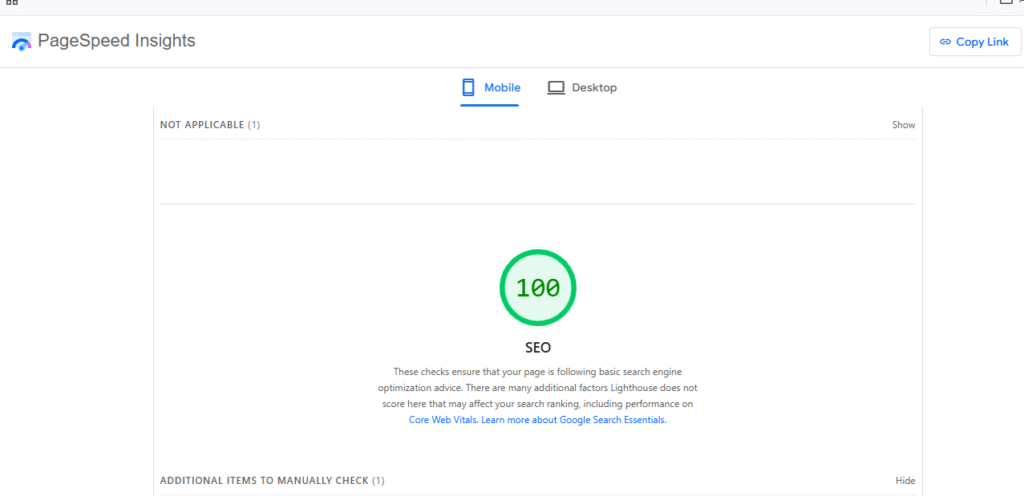
Task: Click the SEO category heading
Action: coord(538,348)
